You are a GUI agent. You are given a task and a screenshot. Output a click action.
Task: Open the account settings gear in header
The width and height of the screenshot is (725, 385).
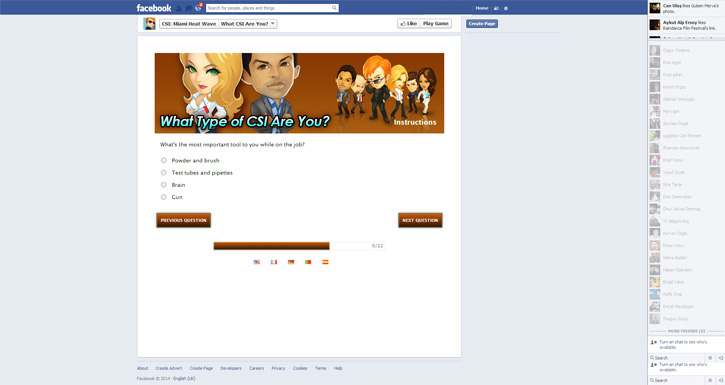pyautogui.click(x=506, y=8)
